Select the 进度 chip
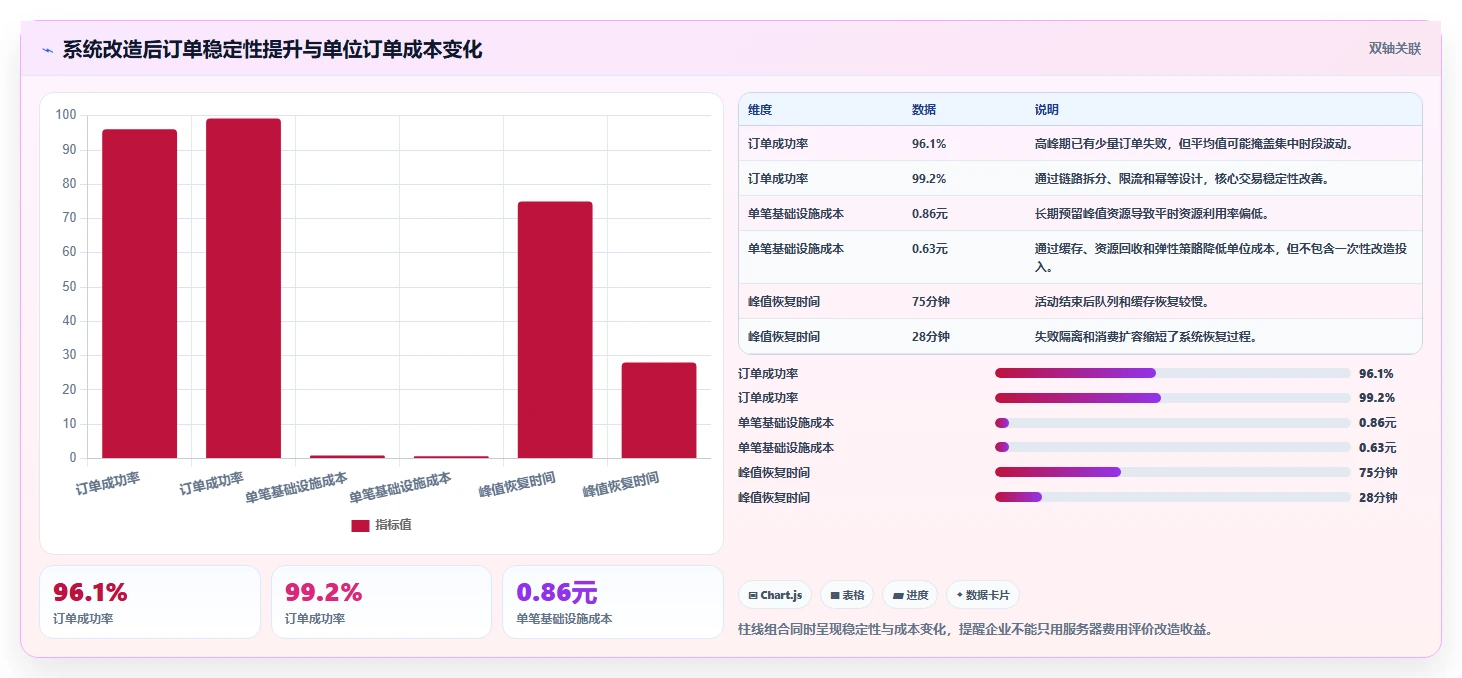This screenshot has height=678, width=1462. [x=910, y=595]
